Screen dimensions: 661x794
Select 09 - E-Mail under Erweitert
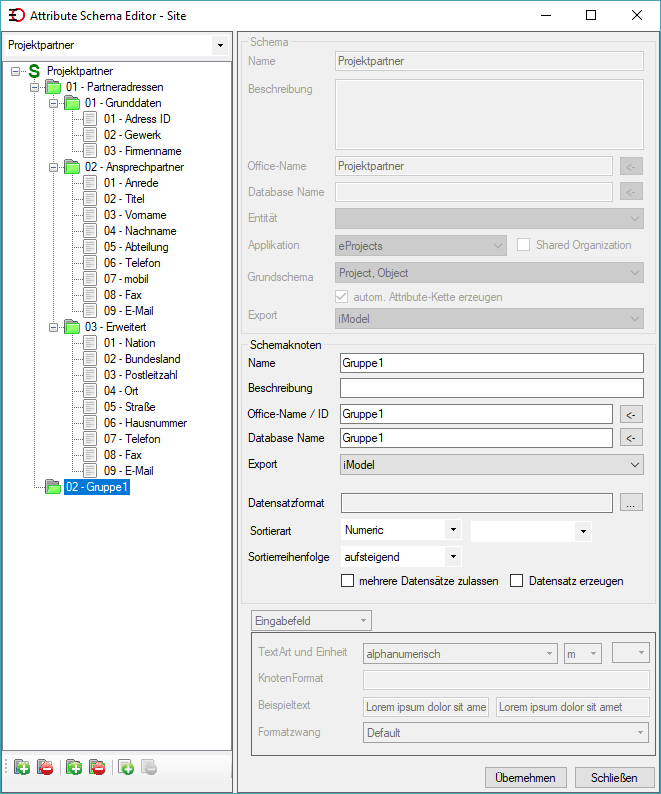coord(129,471)
